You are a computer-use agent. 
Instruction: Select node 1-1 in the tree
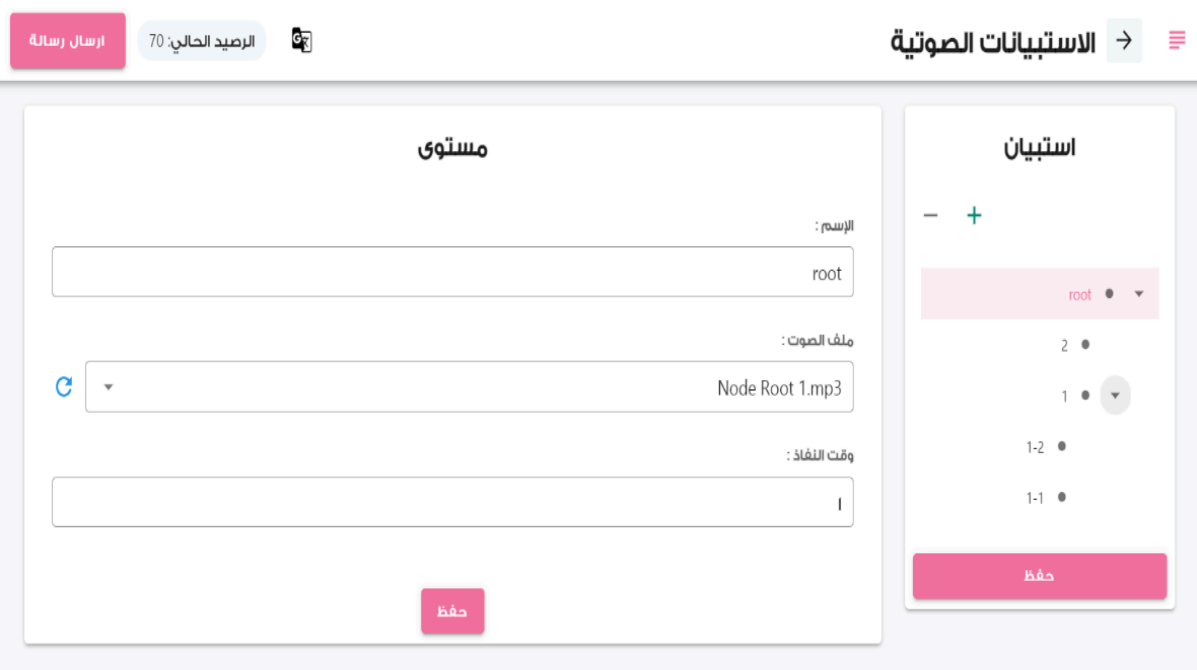tap(1035, 497)
